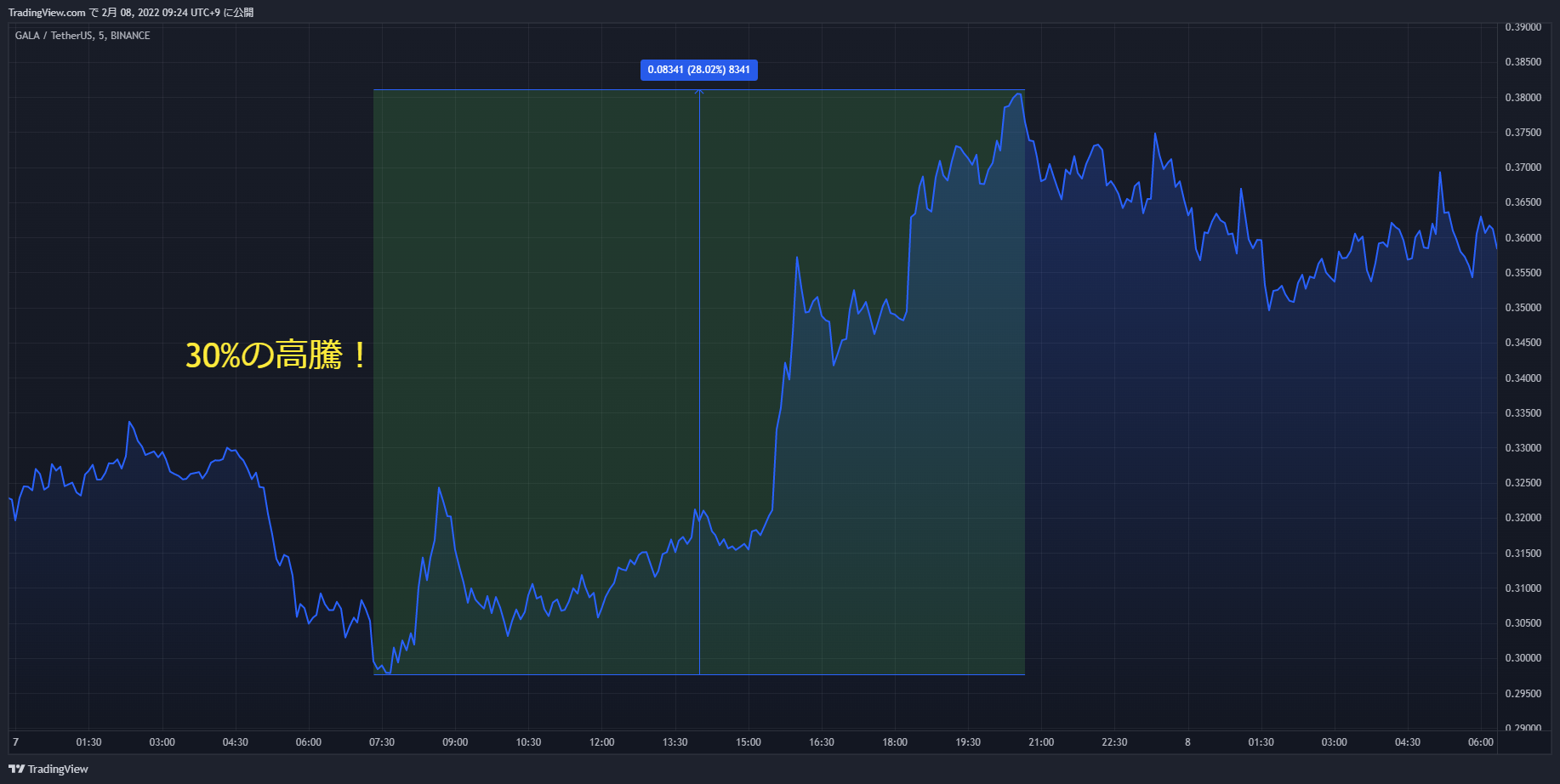Click the date label 8 on time axis
The image size is (1560, 784).
click(1187, 742)
